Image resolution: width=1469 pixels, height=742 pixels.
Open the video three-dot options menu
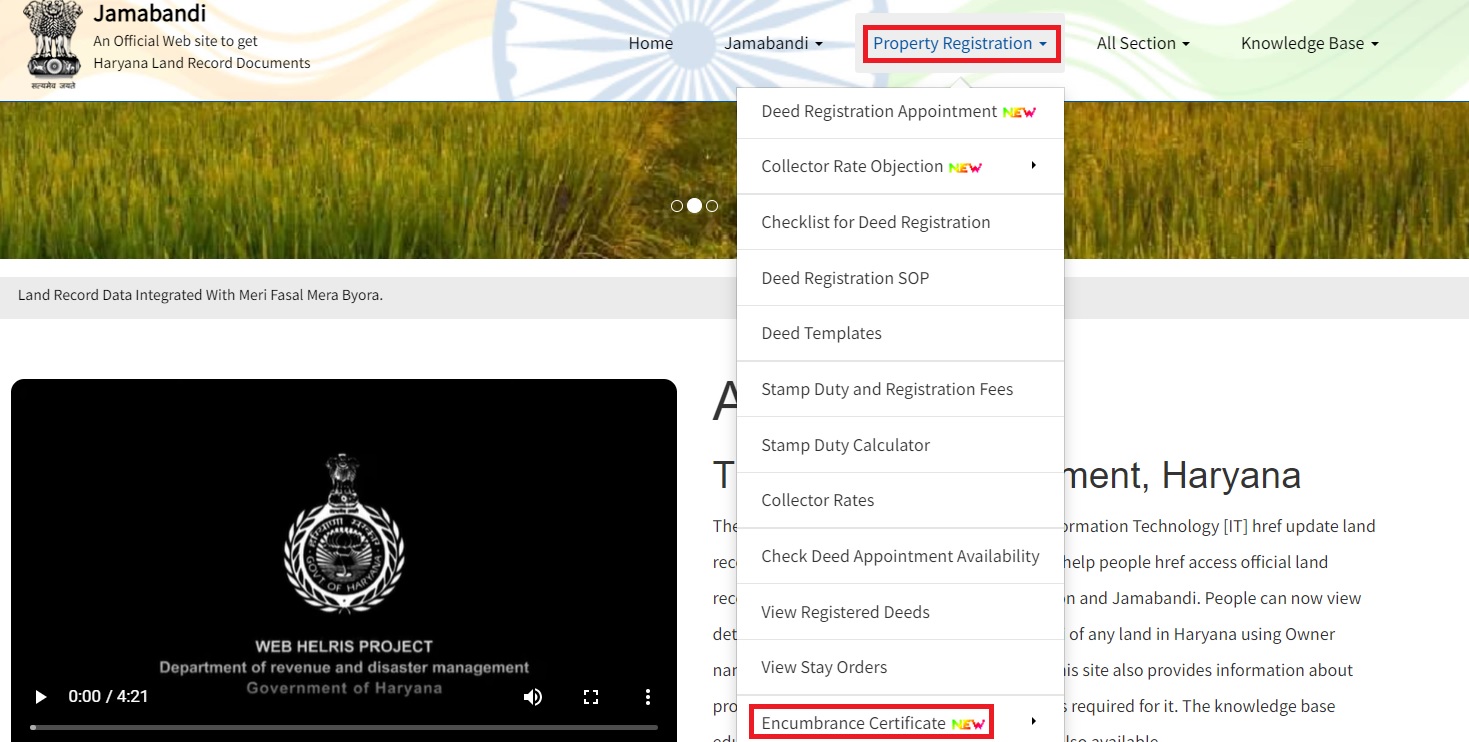[x=647, y=697]
